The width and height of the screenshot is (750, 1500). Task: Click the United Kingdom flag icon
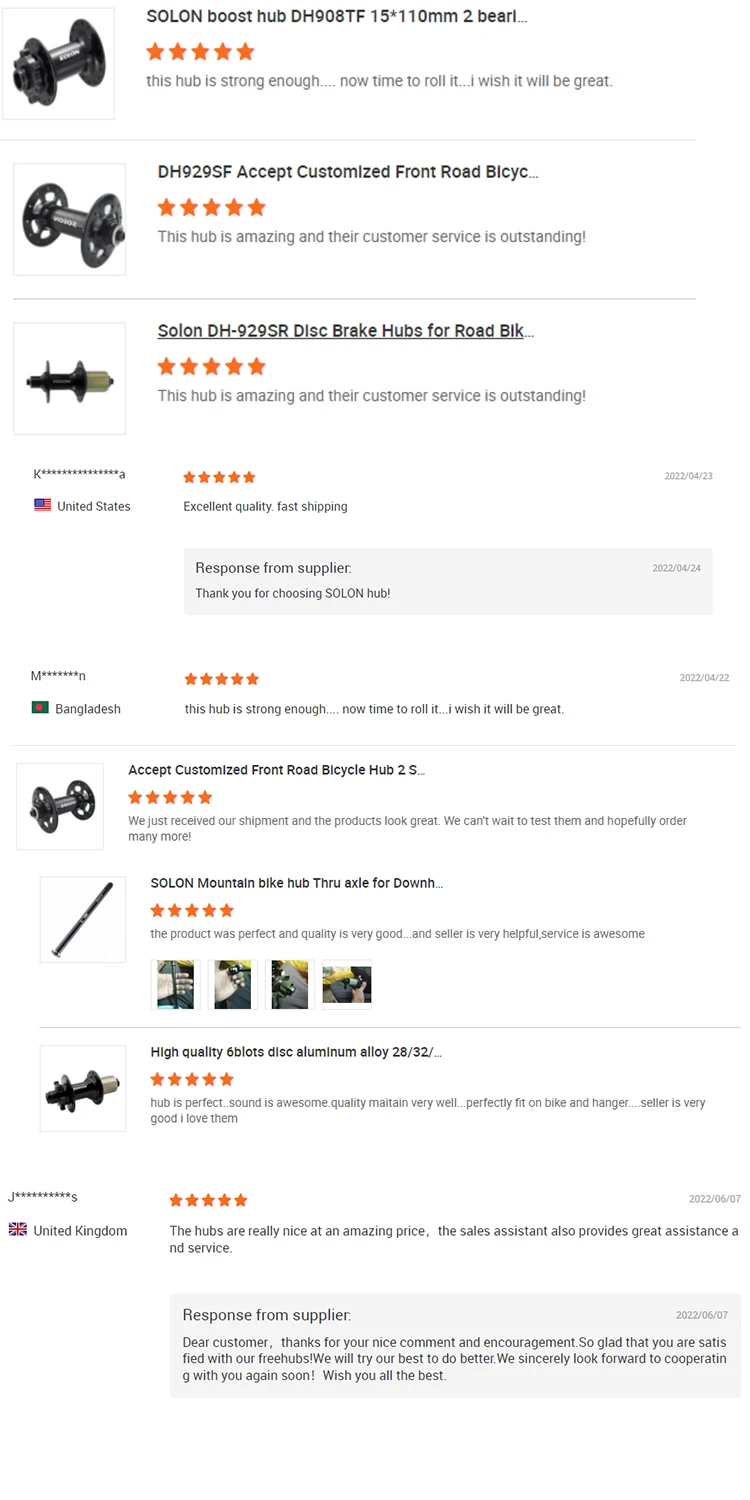pos(18,1230)
